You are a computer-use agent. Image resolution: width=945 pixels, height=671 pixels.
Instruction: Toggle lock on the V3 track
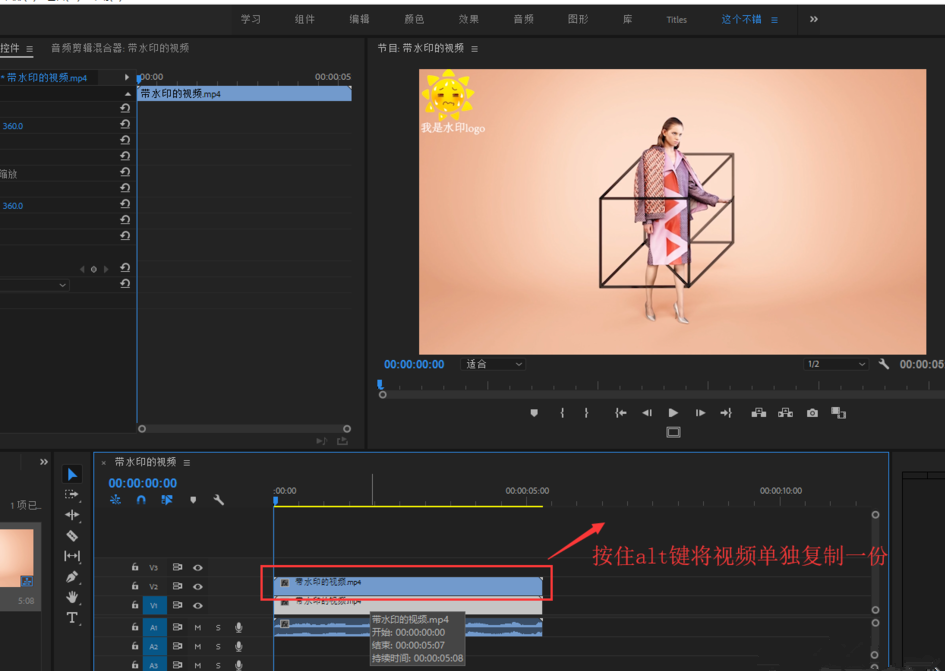(x=135, y=568)
